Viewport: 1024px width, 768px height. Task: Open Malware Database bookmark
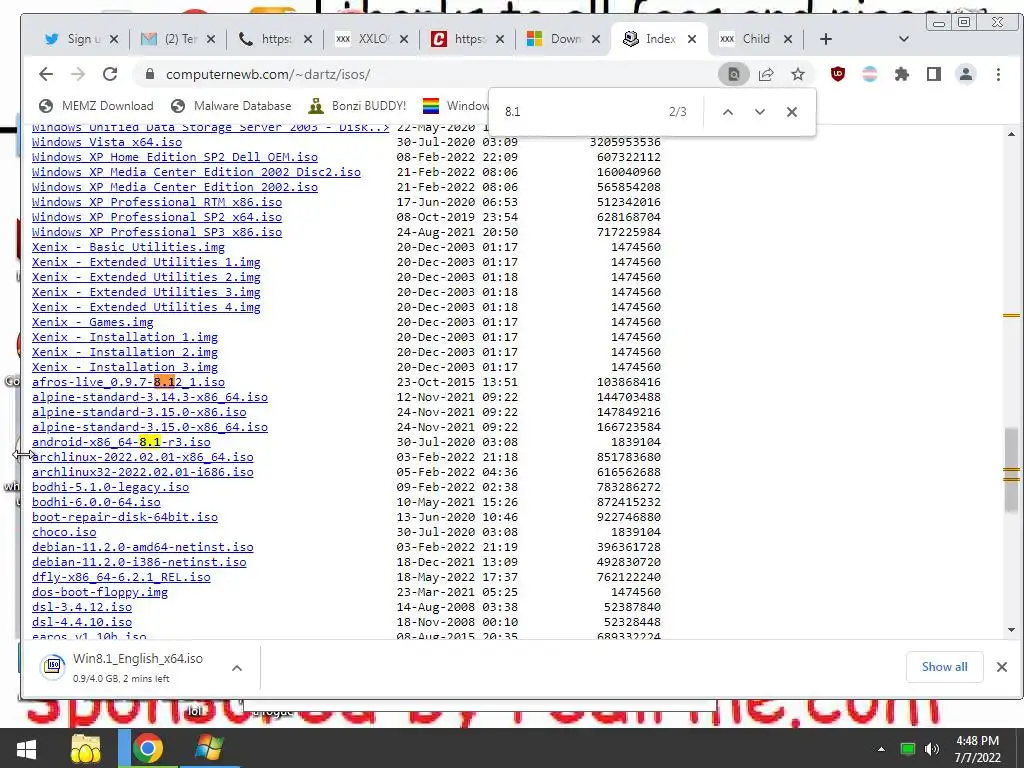(x=231, y=106)
